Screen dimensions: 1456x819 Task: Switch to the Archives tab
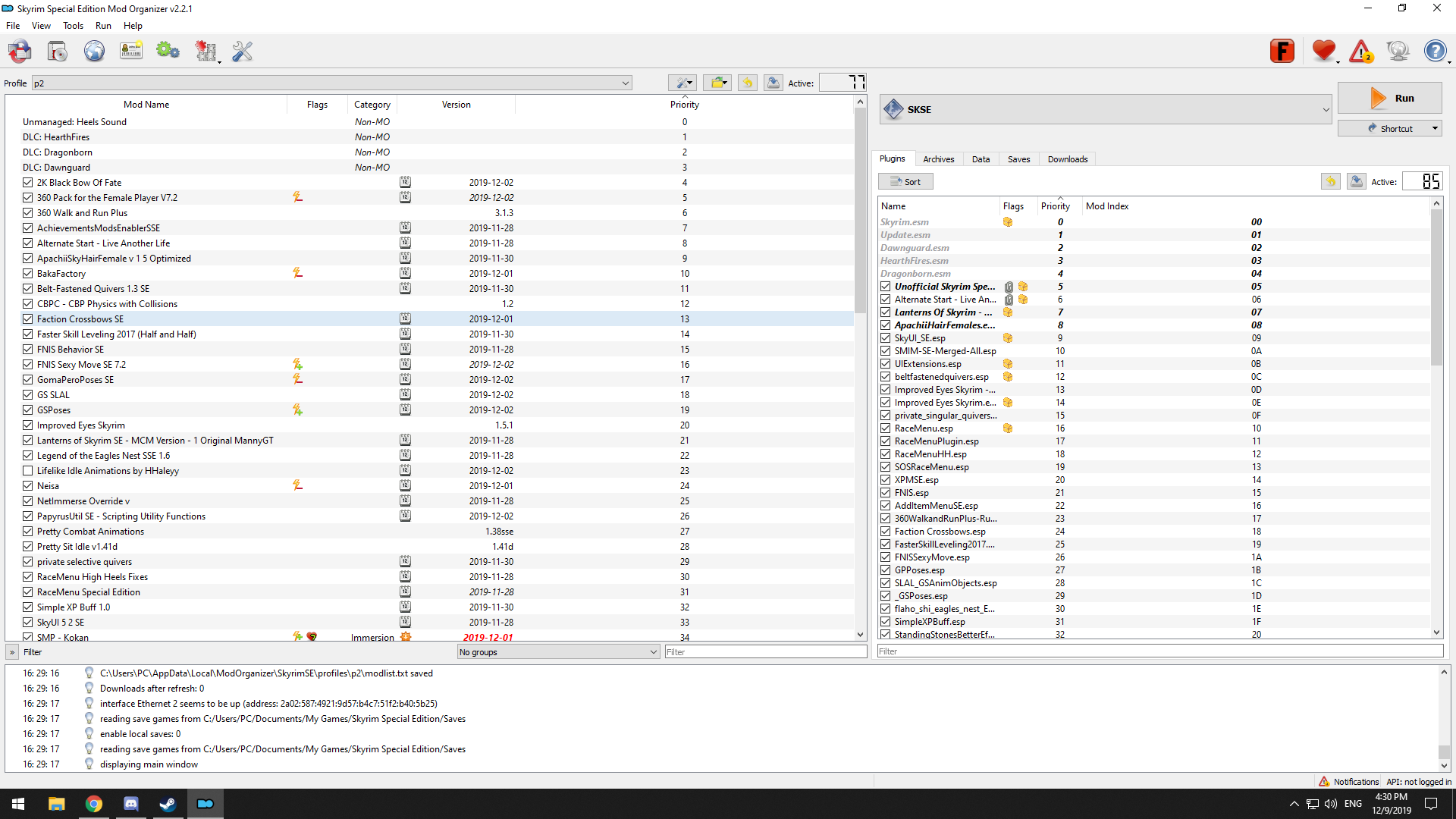point(939,159)
